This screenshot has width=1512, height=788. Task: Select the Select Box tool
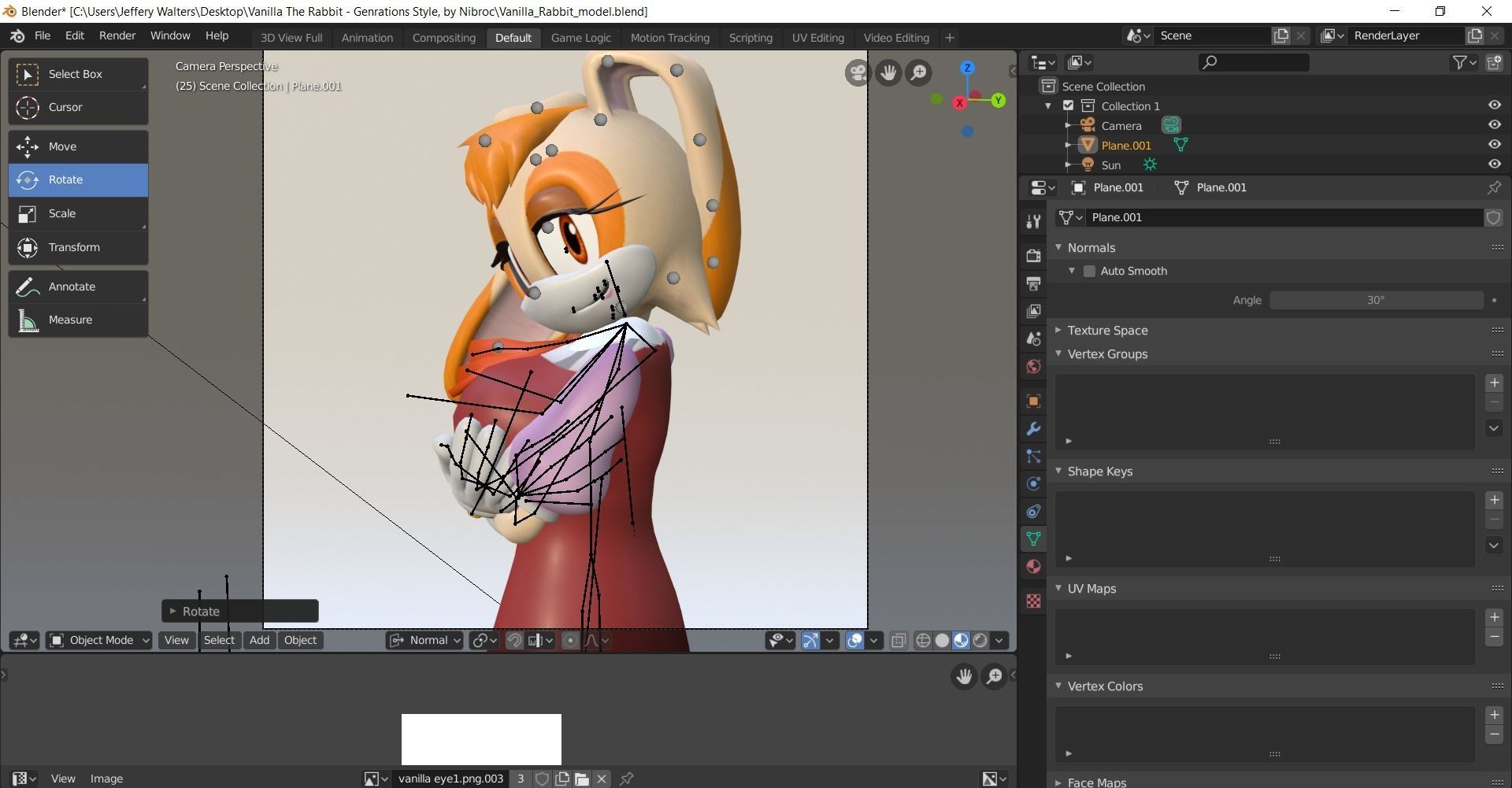[78, 74]
